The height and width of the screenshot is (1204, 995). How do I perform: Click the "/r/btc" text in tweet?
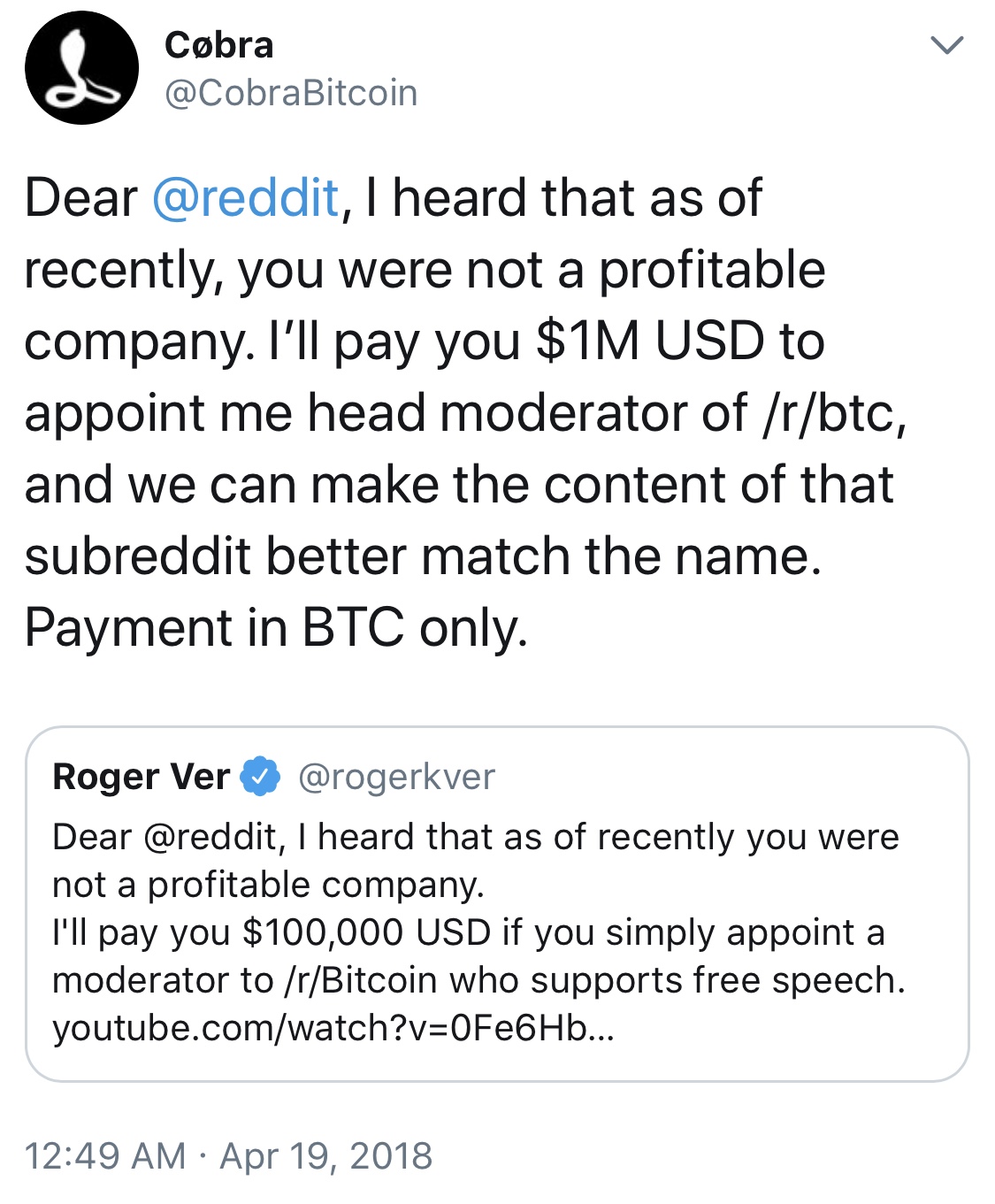(834, 413)
